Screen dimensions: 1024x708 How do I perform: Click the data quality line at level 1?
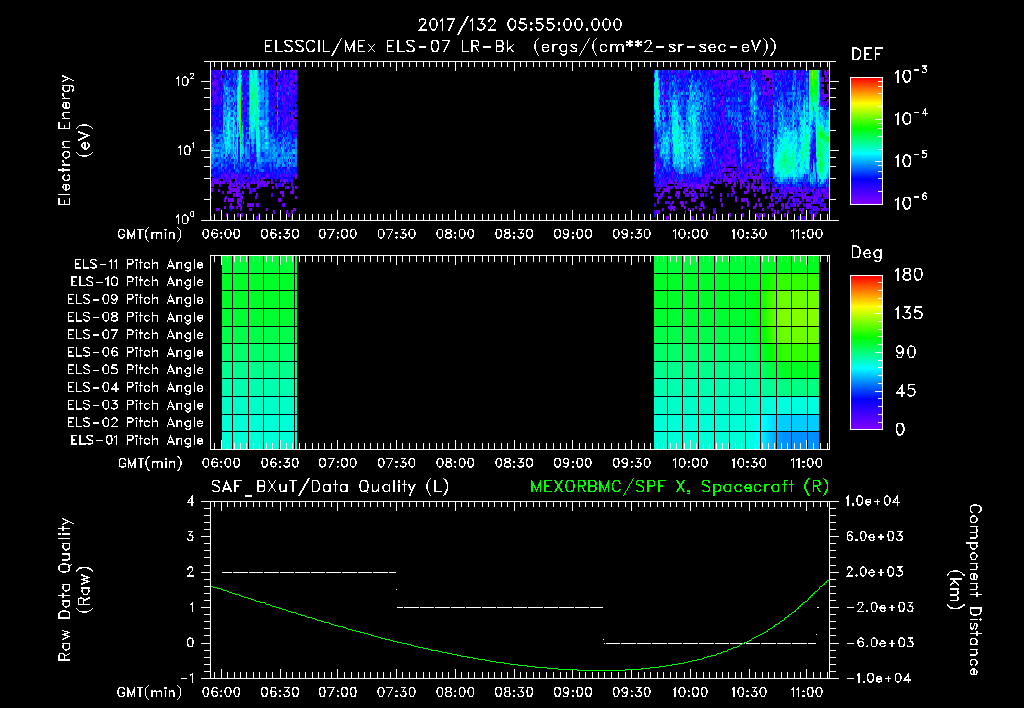(x=500, y=607)
